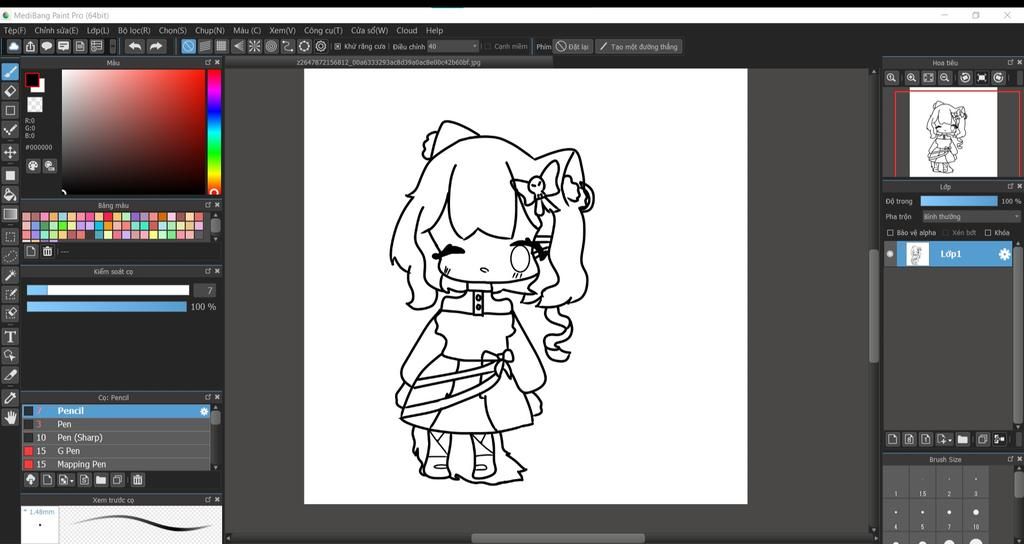This screenshot has width=1024, height=544.
Task: Open Lớp1 layer settings gear
Action: point(1004,255)
